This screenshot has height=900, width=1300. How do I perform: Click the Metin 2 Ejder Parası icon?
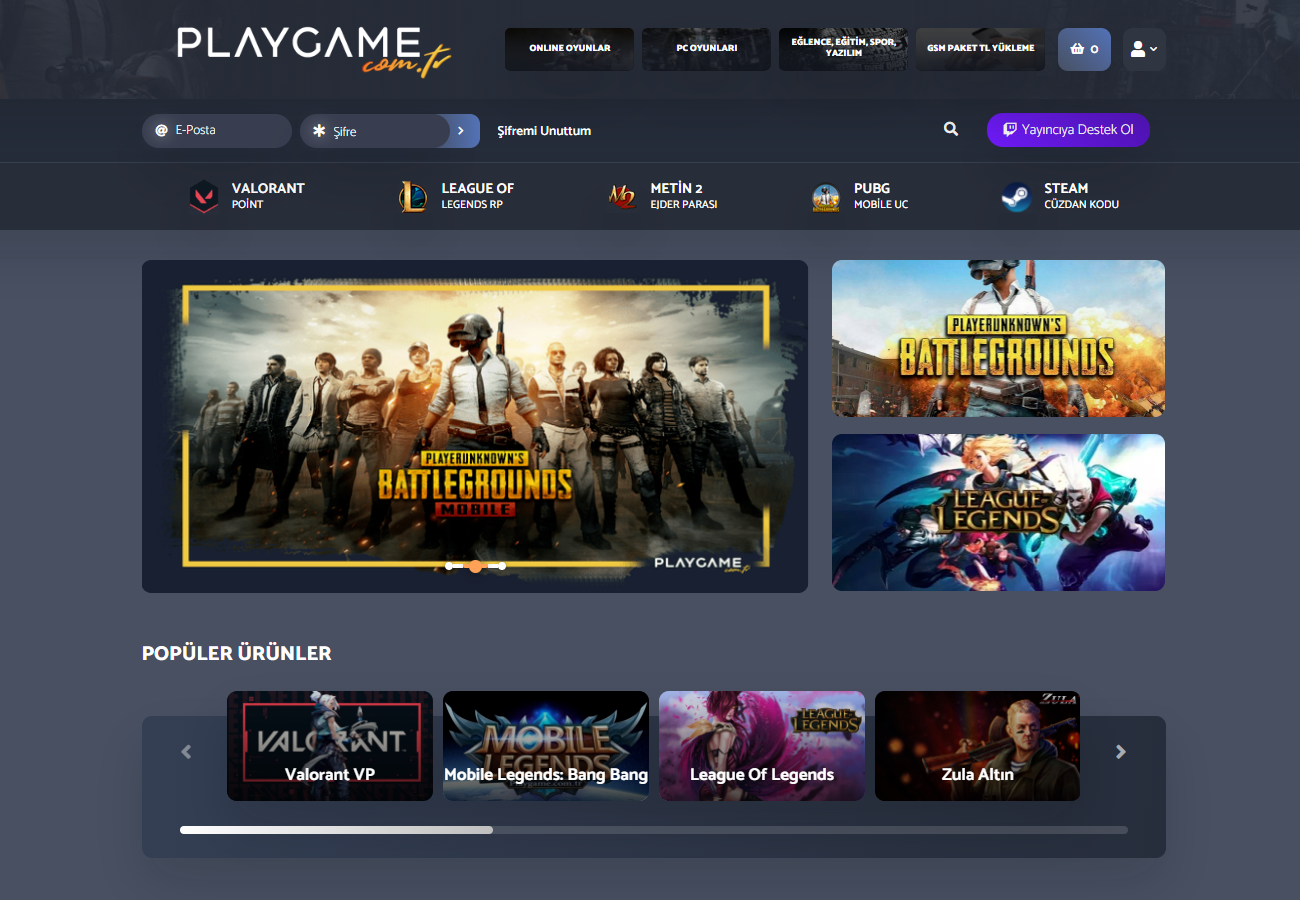click(x=622, y=197)
